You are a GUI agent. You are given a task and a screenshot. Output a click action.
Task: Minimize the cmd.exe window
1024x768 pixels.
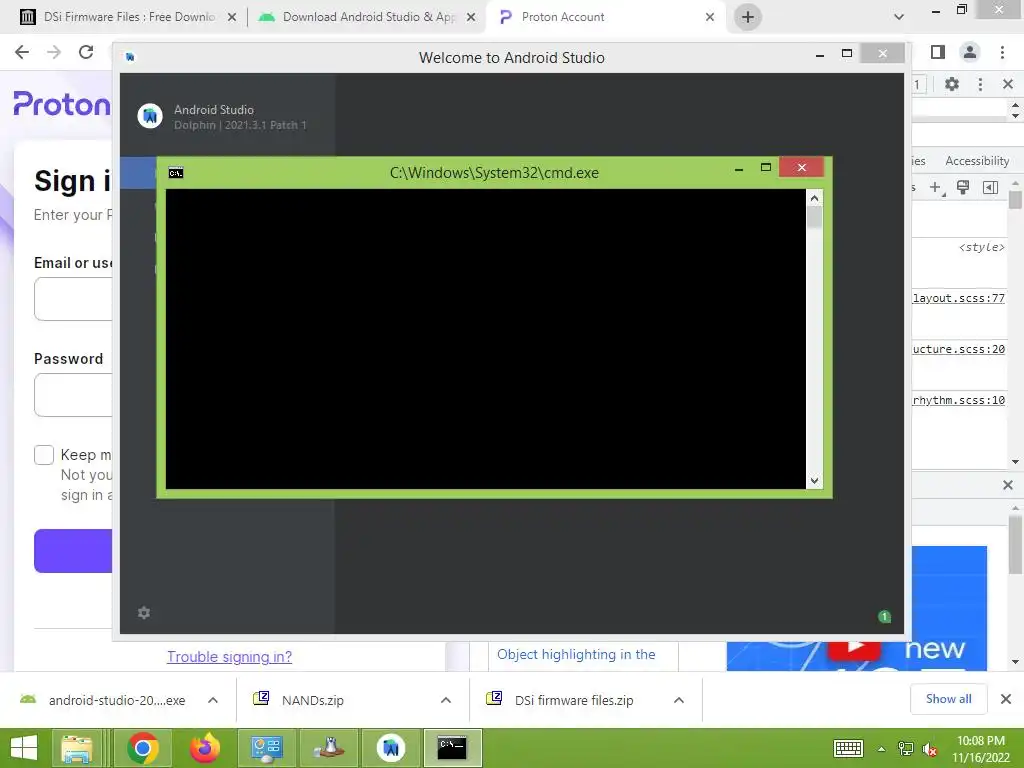pos(739,168)
